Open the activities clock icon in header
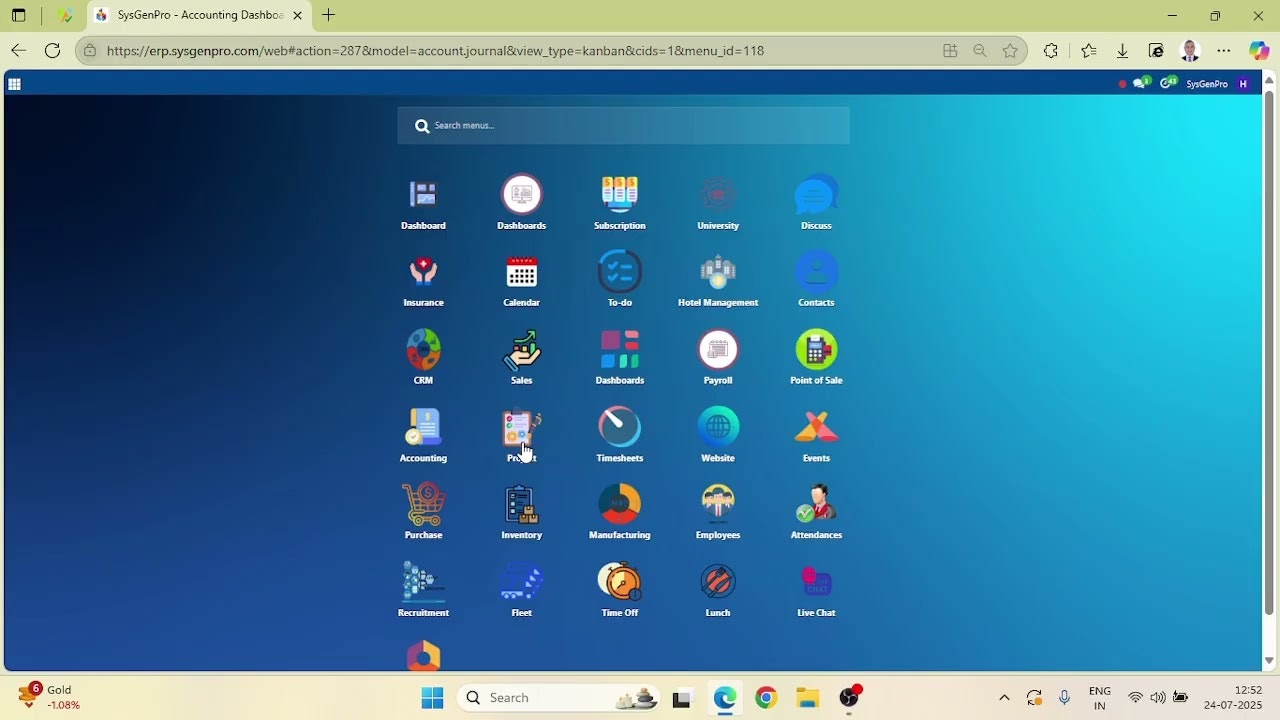This screenshot has height=720, width=1280. tap(1167, 83)
